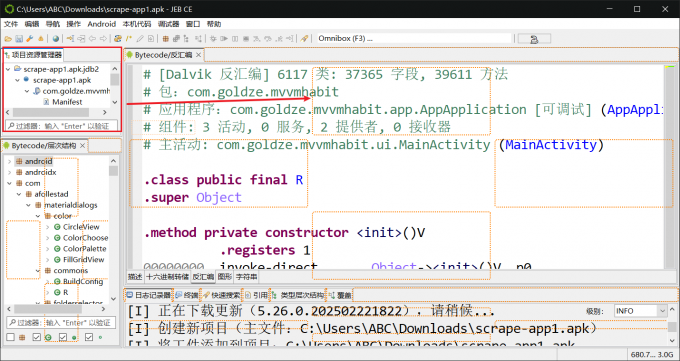Click the debugger bug start icon

[x=213, y=39]
